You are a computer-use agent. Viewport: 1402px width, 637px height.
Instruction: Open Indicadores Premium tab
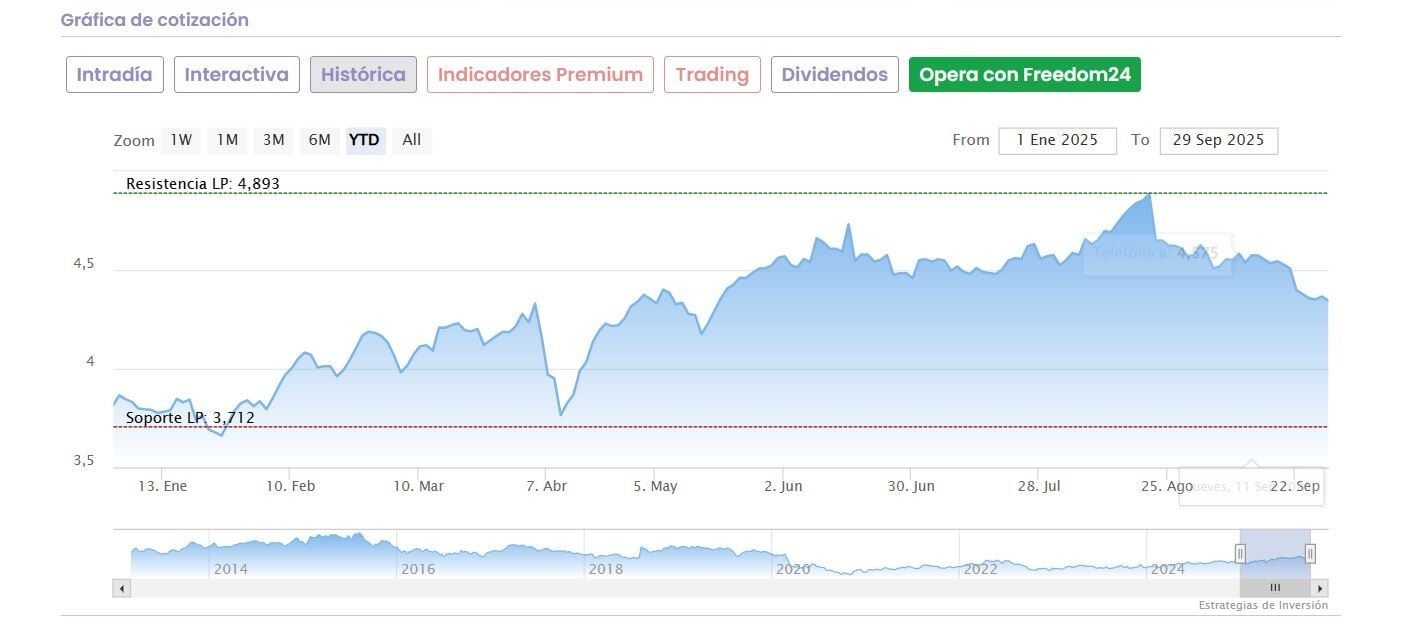click(540, 75)
